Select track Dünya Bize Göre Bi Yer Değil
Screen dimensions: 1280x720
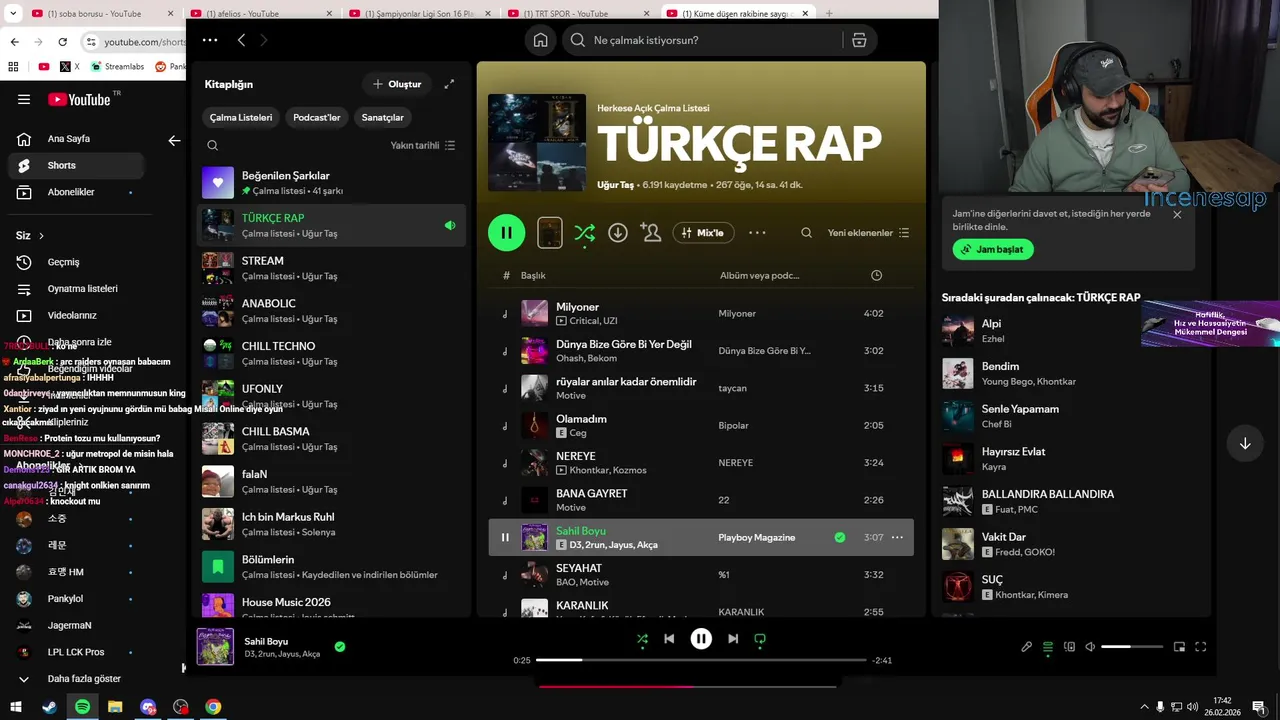(x=700, y=351)
